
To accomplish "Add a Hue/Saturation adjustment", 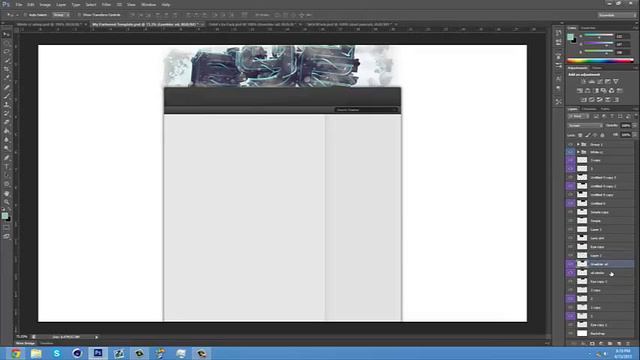I will 580,91.
